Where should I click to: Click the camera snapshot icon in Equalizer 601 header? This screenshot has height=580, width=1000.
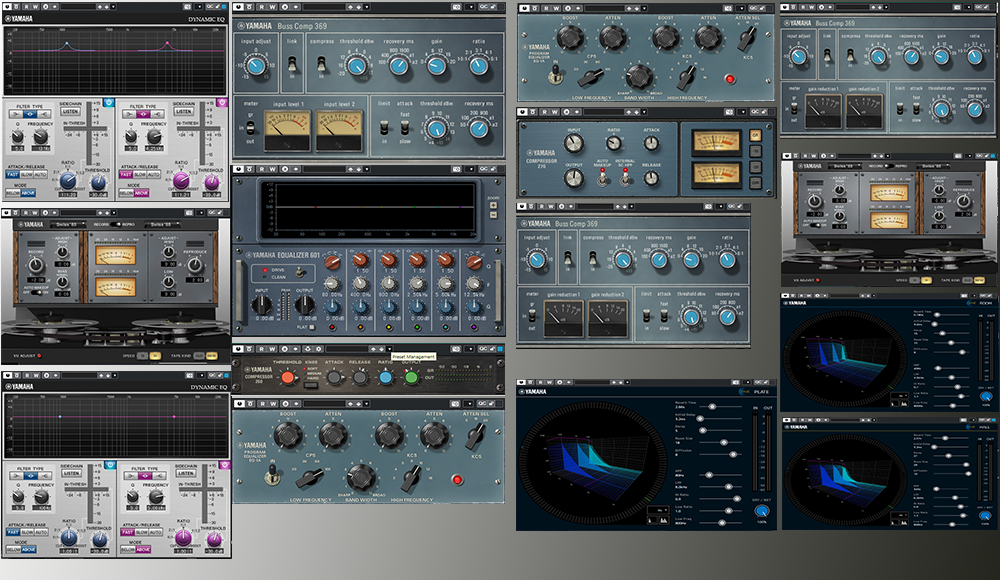pos(458,171)
